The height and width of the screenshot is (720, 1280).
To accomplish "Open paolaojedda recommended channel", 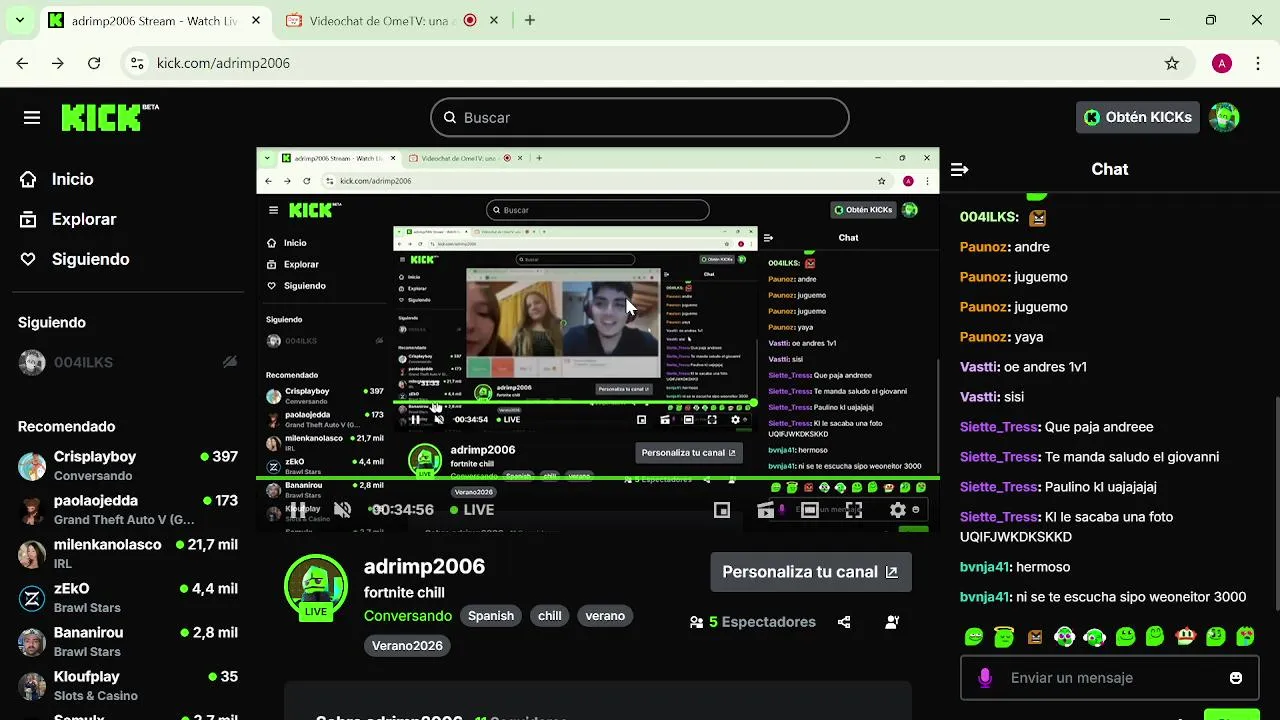I will [x=128, y=510].
